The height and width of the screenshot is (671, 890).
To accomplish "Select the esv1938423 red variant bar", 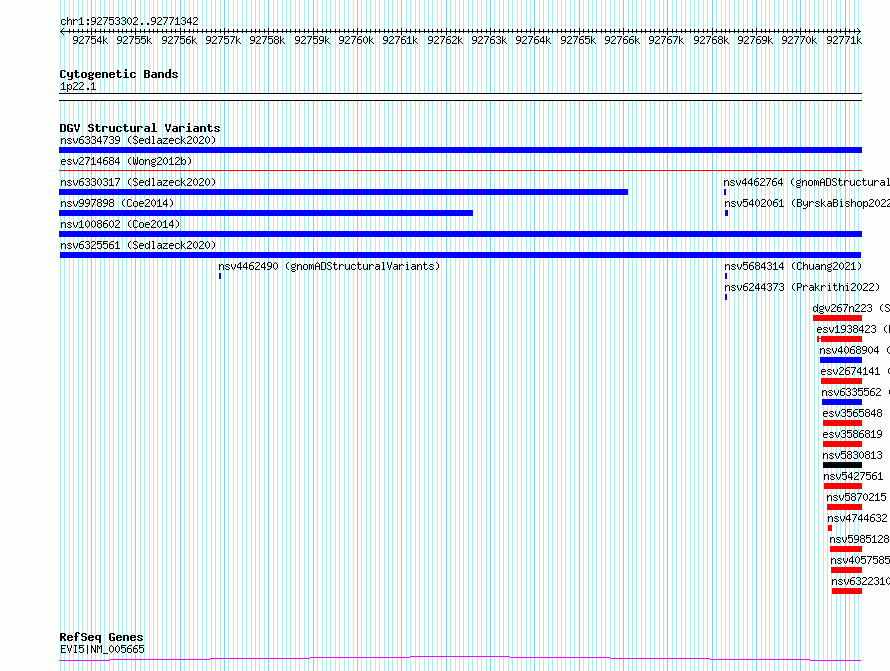I will pos(839,339).
